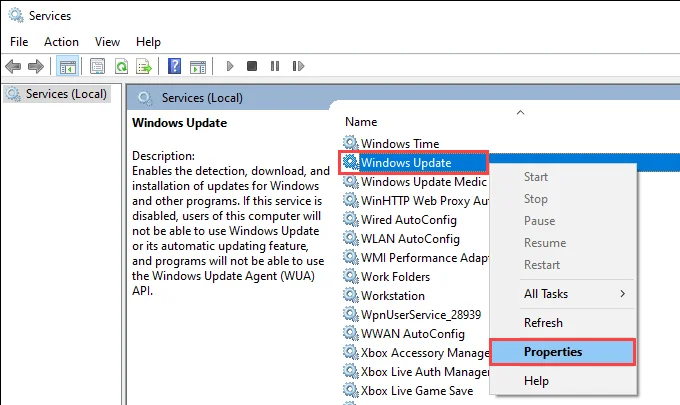
Task: Select the WWAN AutoConfig service
Action: point(413,333)
